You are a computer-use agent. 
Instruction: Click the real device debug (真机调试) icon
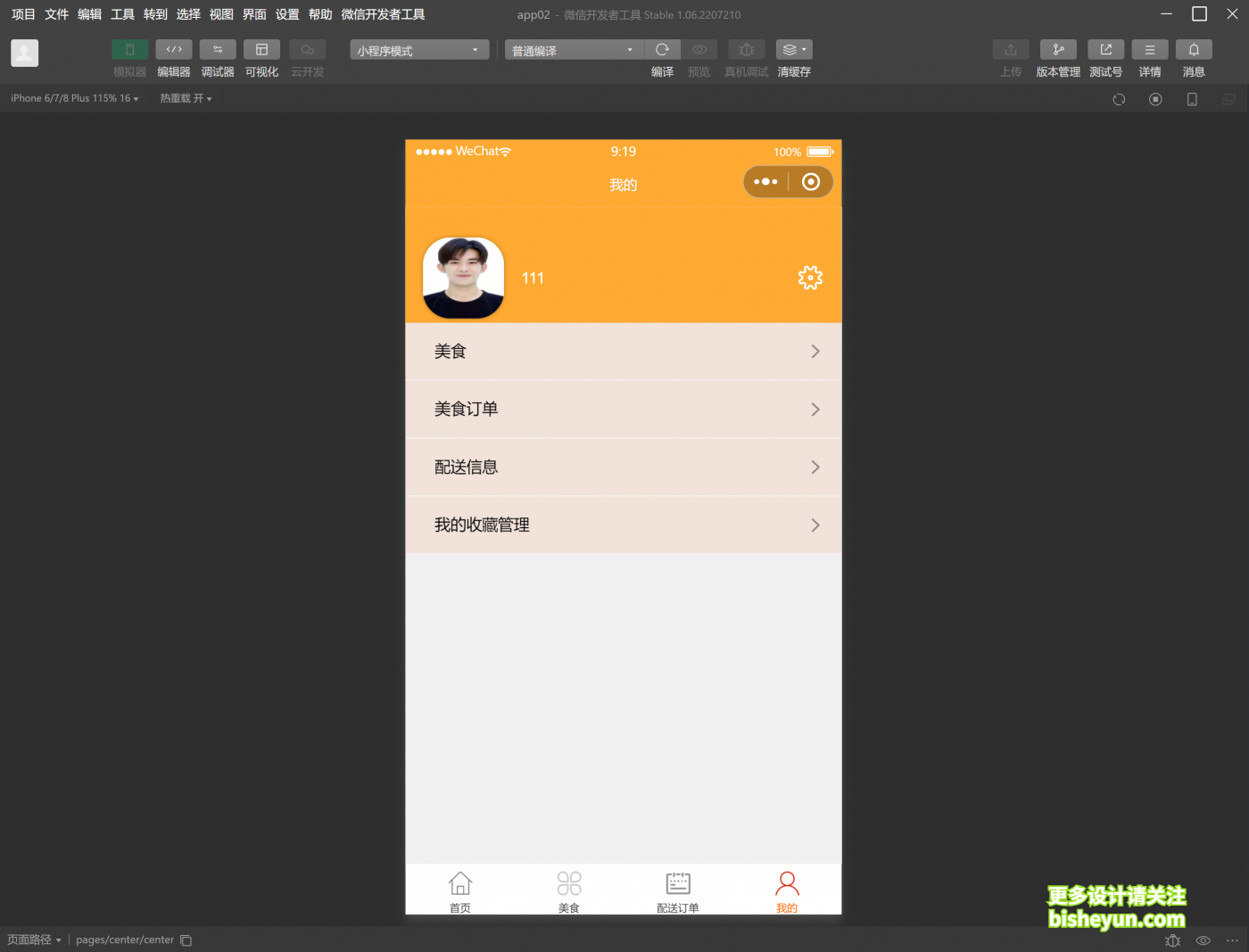click(747, 50)
